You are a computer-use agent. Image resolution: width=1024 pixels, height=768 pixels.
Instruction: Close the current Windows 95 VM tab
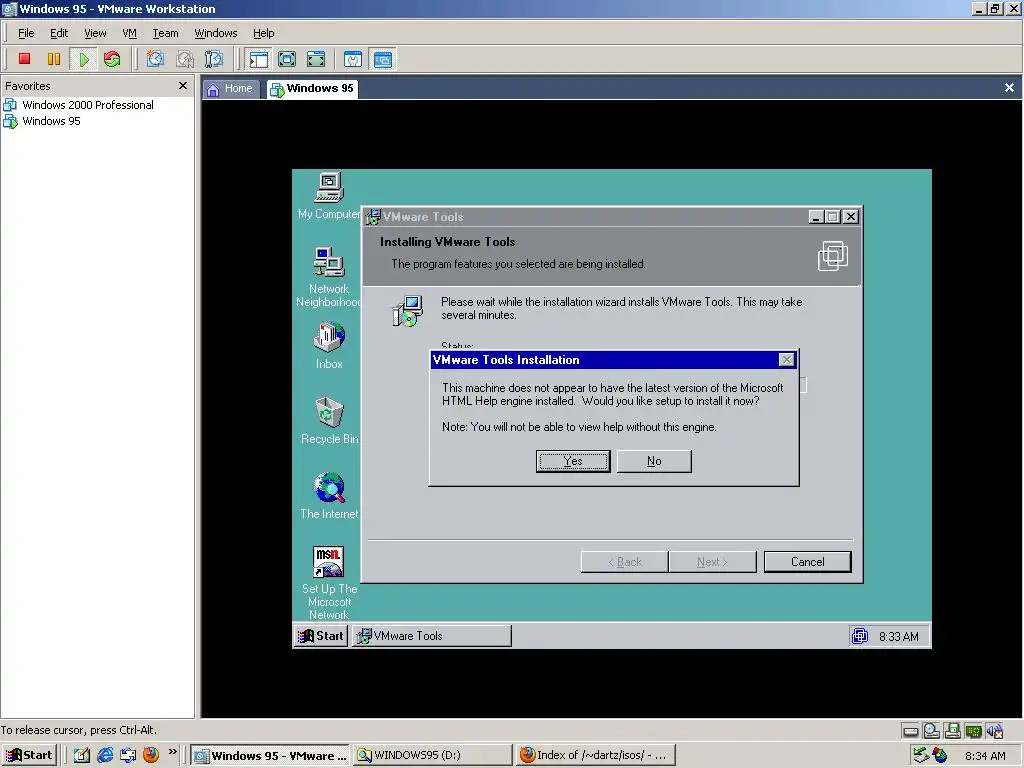(1009, 88)
